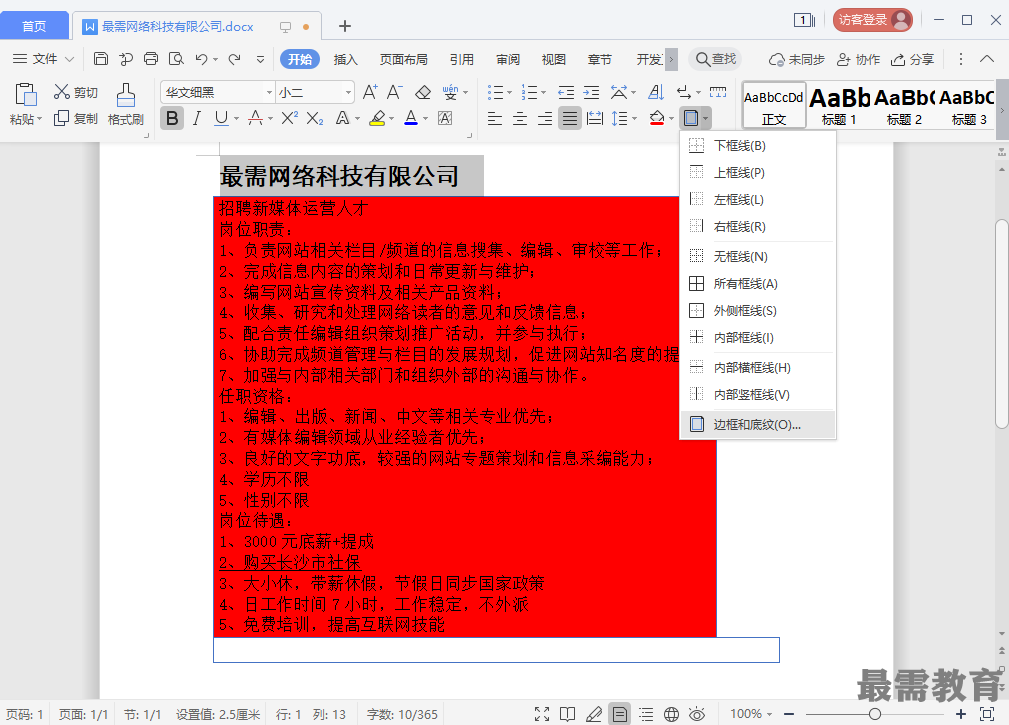Viewport: 1009px width, 725px height.
Task: Click the Character Border boxed-A icon
Action: 445,118
